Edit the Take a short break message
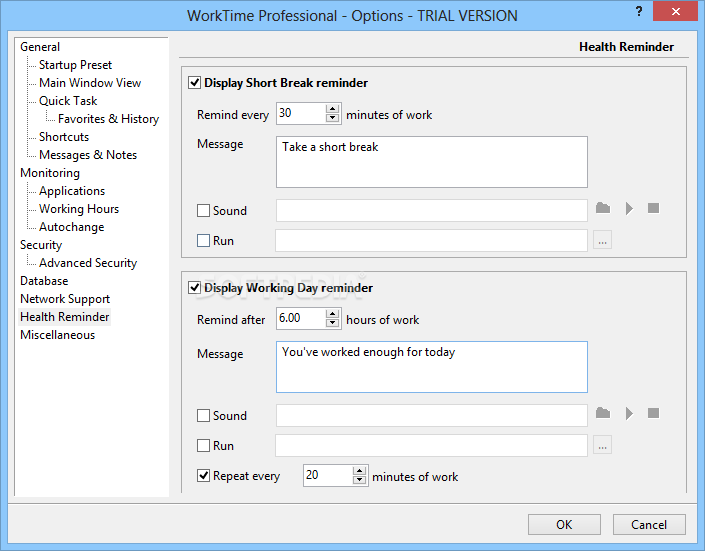Image resolution: width=705 pixels, height=551 pixels. tap(432, 162)
